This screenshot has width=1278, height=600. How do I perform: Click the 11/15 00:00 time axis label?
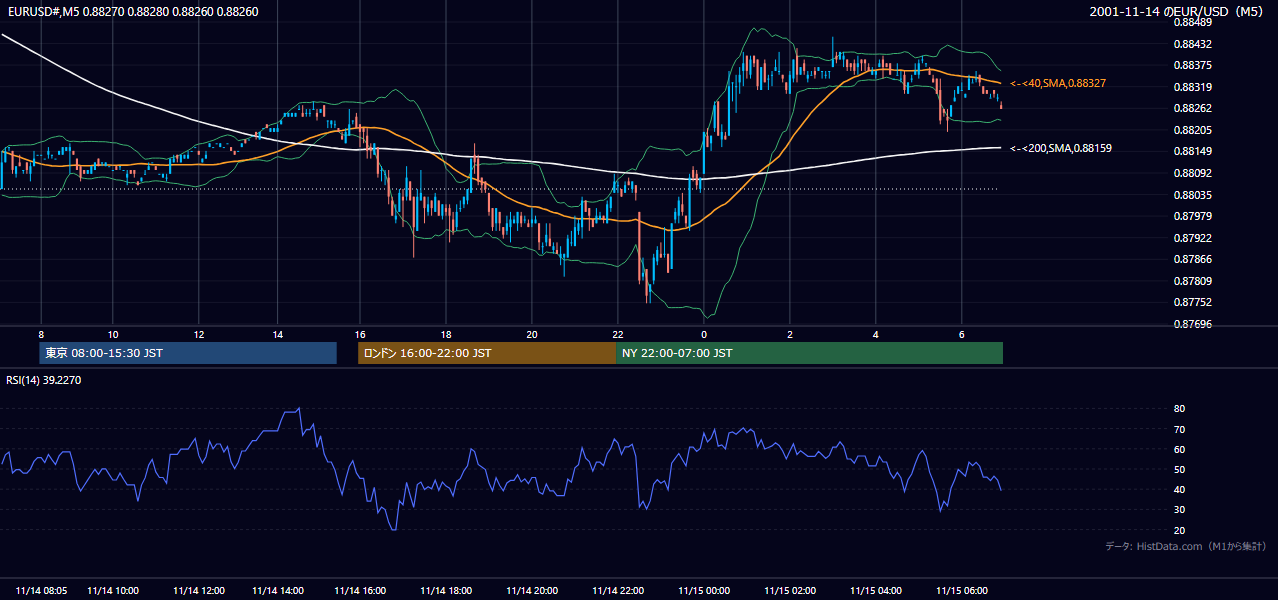pyautogui.click(x=704, y=590)
